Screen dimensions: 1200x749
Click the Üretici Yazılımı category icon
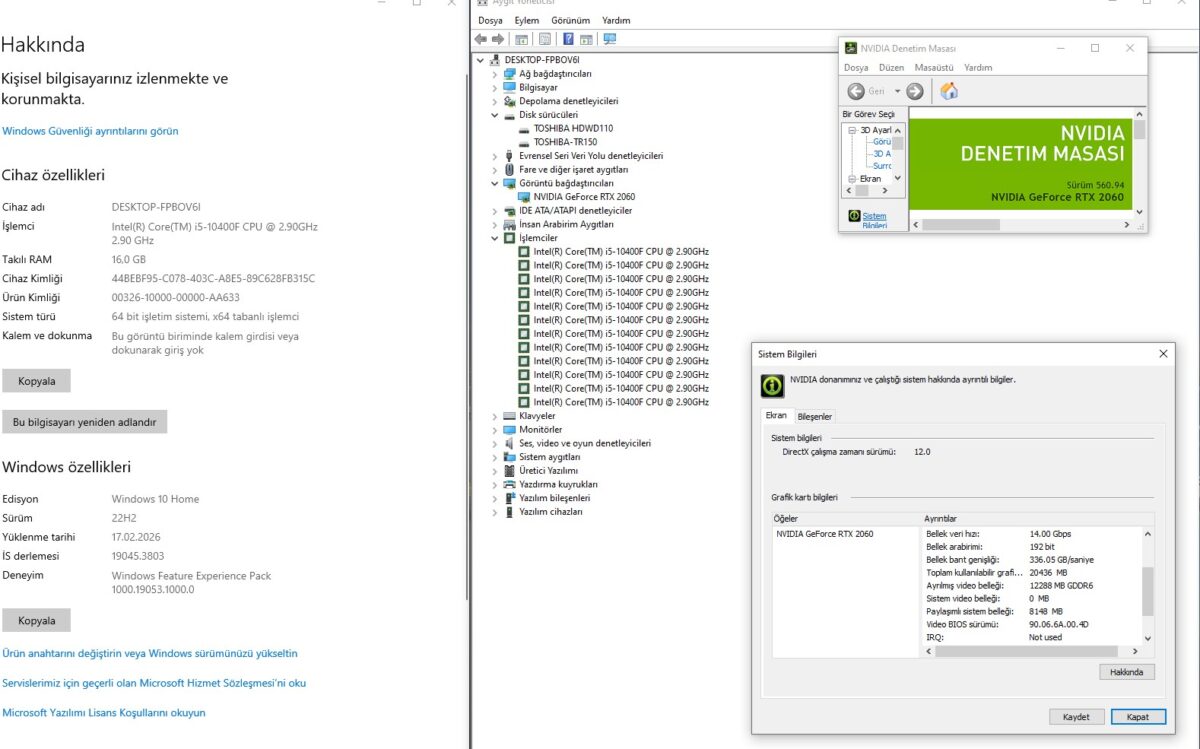click(x=510, y=470)
